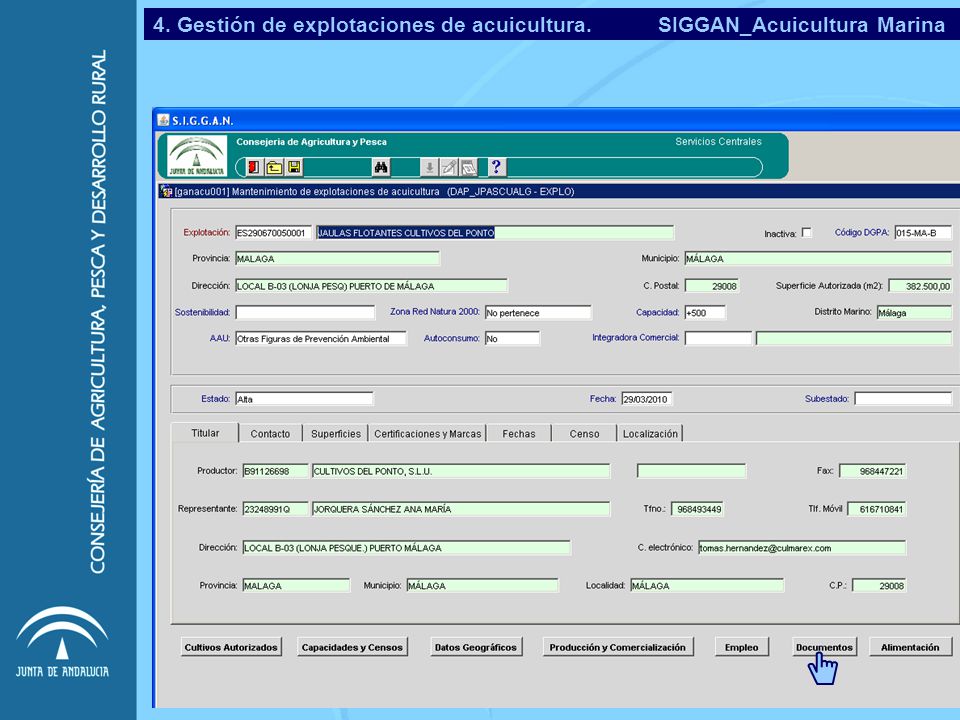The height and width of the screenshot is (720, 960).
Task: Click the C. Postal field 29008
Action: (711, 286)
